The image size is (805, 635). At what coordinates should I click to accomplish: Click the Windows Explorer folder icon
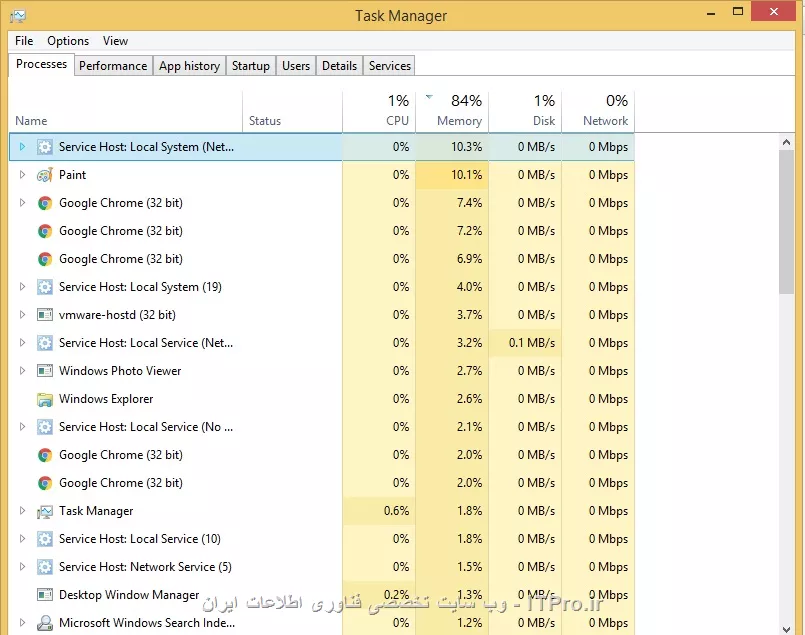pyautogui.click(x=45, y=399)
